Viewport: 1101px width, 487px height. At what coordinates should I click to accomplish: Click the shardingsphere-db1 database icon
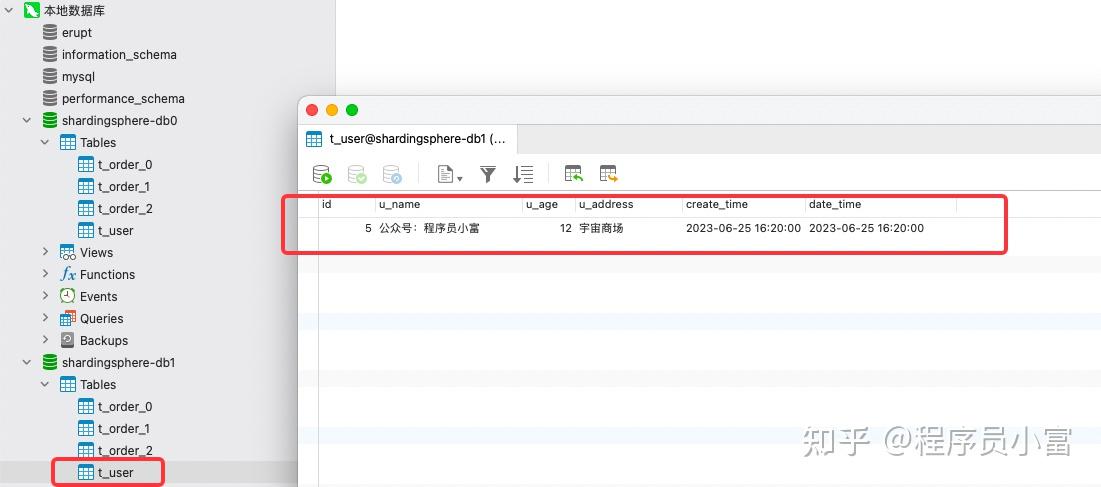50,362
